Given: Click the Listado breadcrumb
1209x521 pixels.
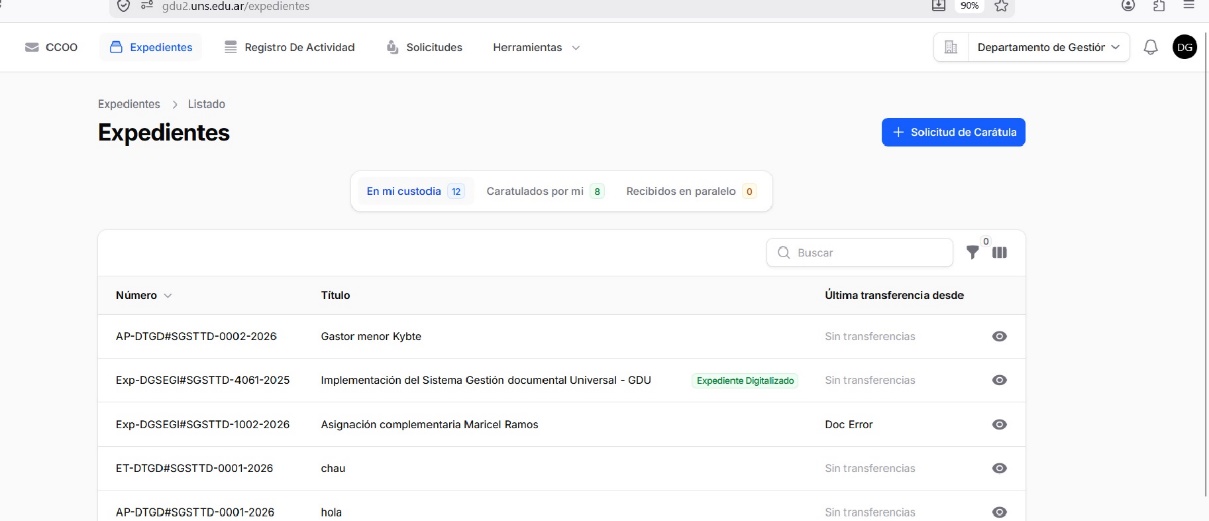Looking at the screenshot, I should point(206,104).
